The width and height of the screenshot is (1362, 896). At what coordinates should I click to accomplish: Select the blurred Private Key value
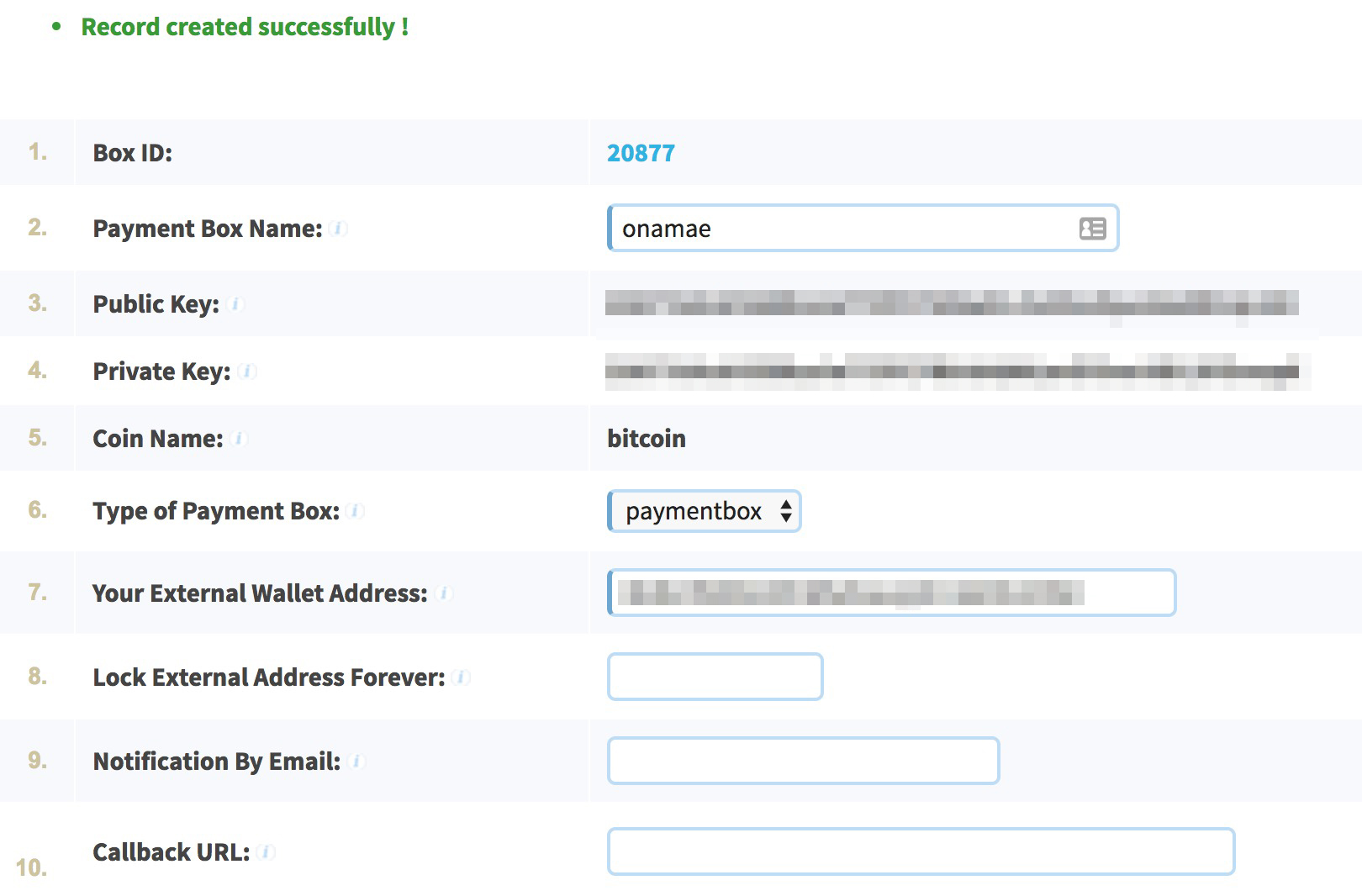tap(957, 371)
